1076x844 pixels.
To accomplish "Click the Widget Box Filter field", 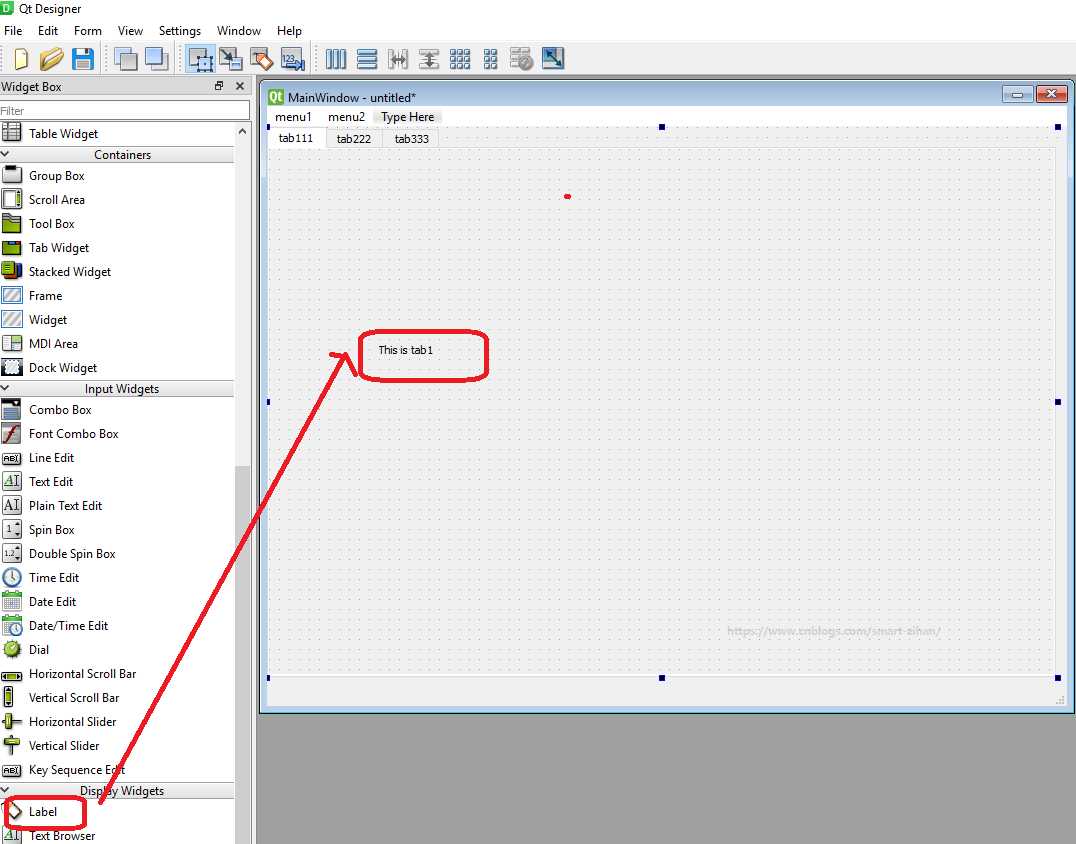I will (125, 110).
